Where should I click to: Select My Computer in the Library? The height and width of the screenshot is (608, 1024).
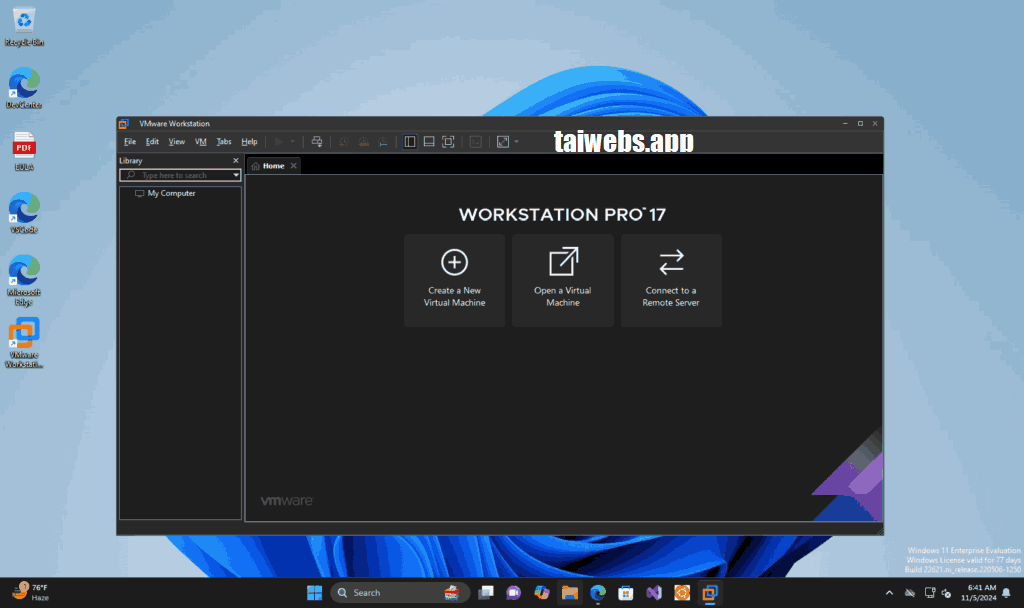point(171,193)
